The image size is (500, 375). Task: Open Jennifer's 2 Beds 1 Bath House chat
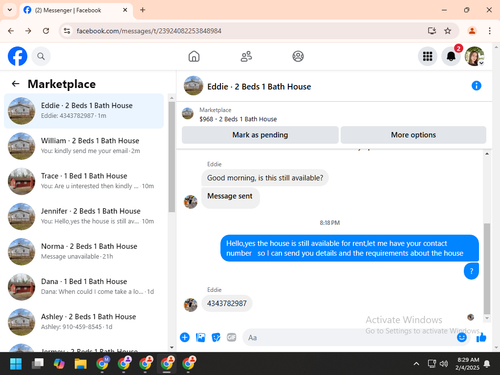(x=84, y=216)
